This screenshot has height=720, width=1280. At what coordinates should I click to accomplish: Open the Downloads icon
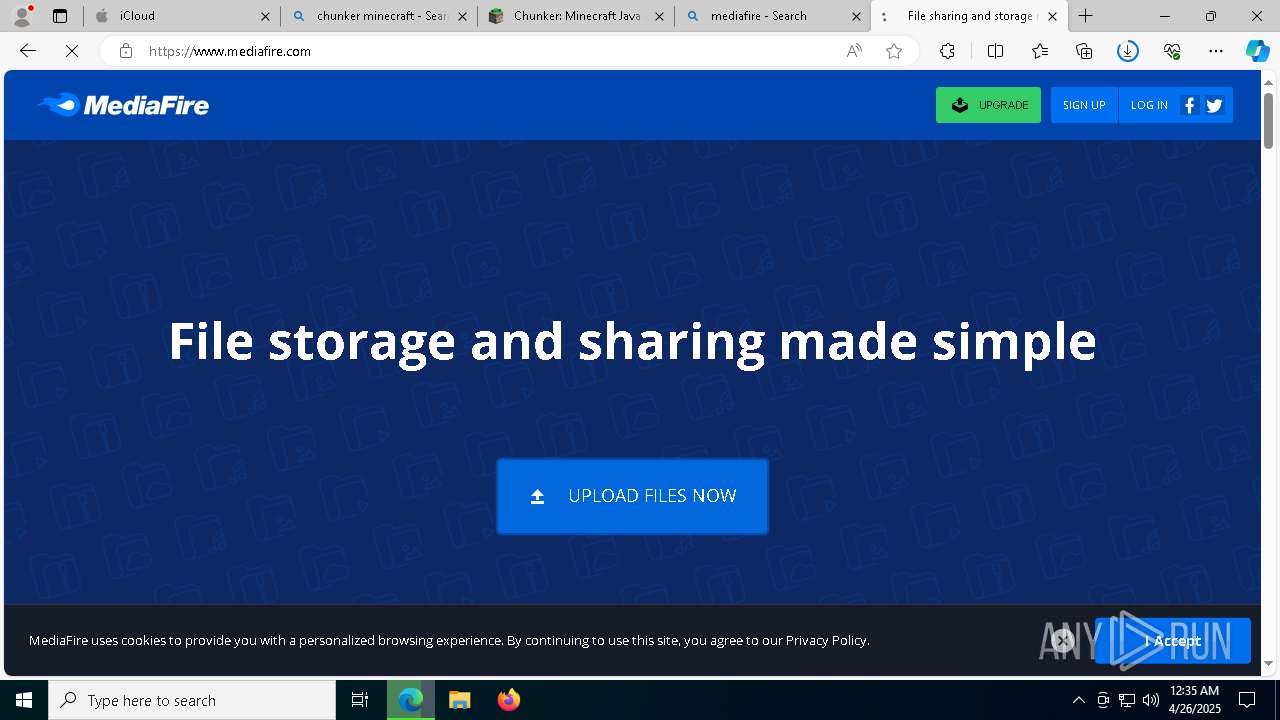pos(1128,51)
